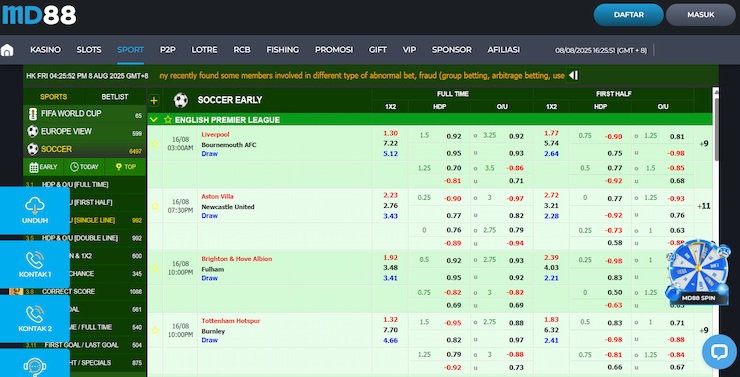Viewport: 740px width, 377px height.
Task: Favorite the Tottenham Hotspur match star
Action: pos(155,330)
